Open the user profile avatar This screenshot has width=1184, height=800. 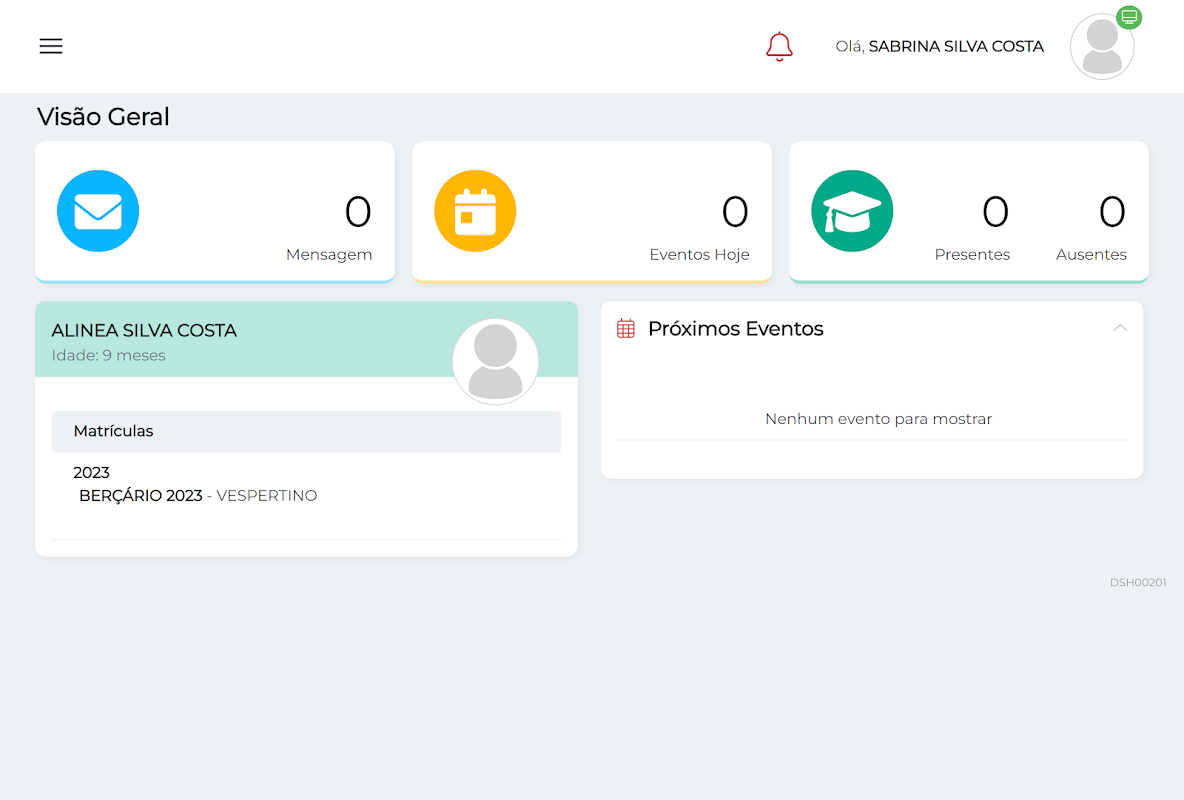tap(1102, 47)
